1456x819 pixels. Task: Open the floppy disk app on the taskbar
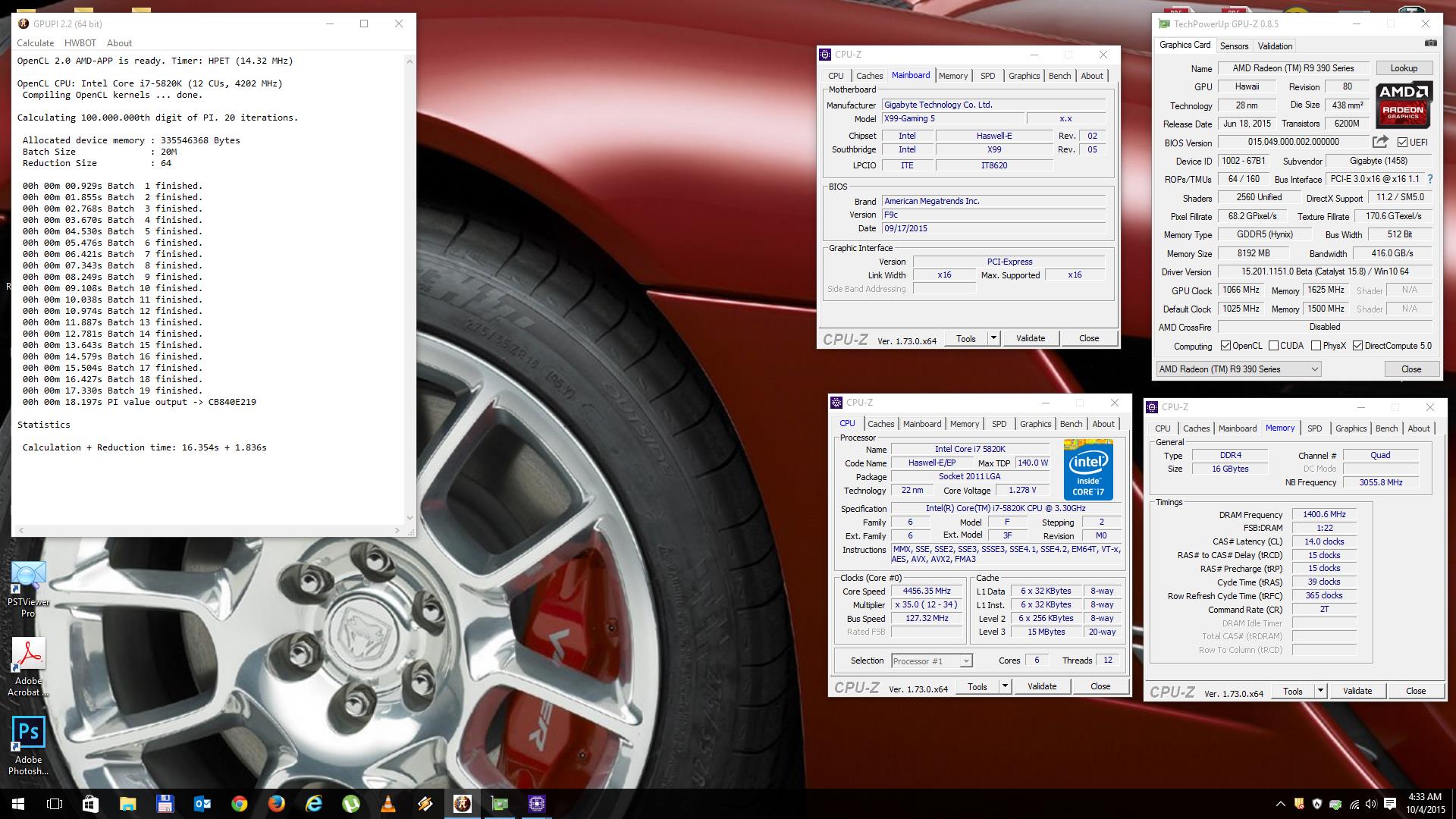tap(165, 804)
